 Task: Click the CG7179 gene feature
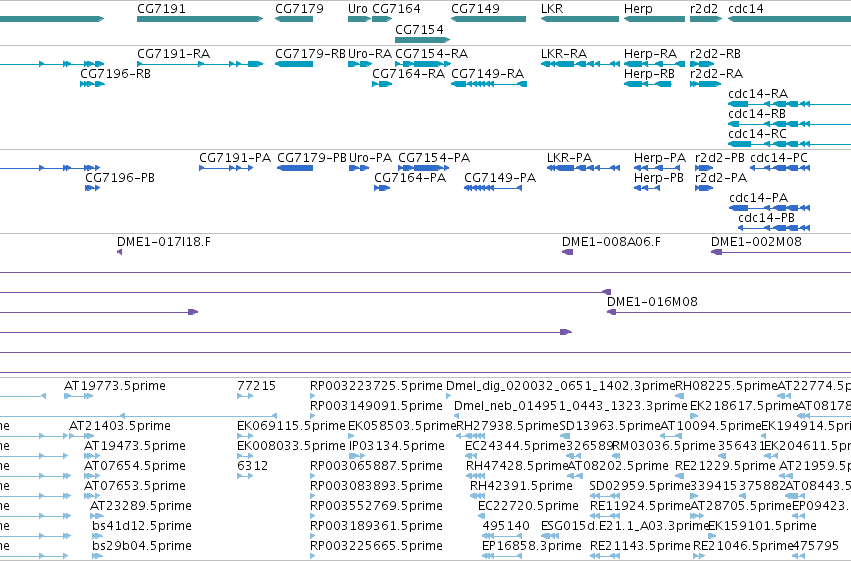[294, 19]
